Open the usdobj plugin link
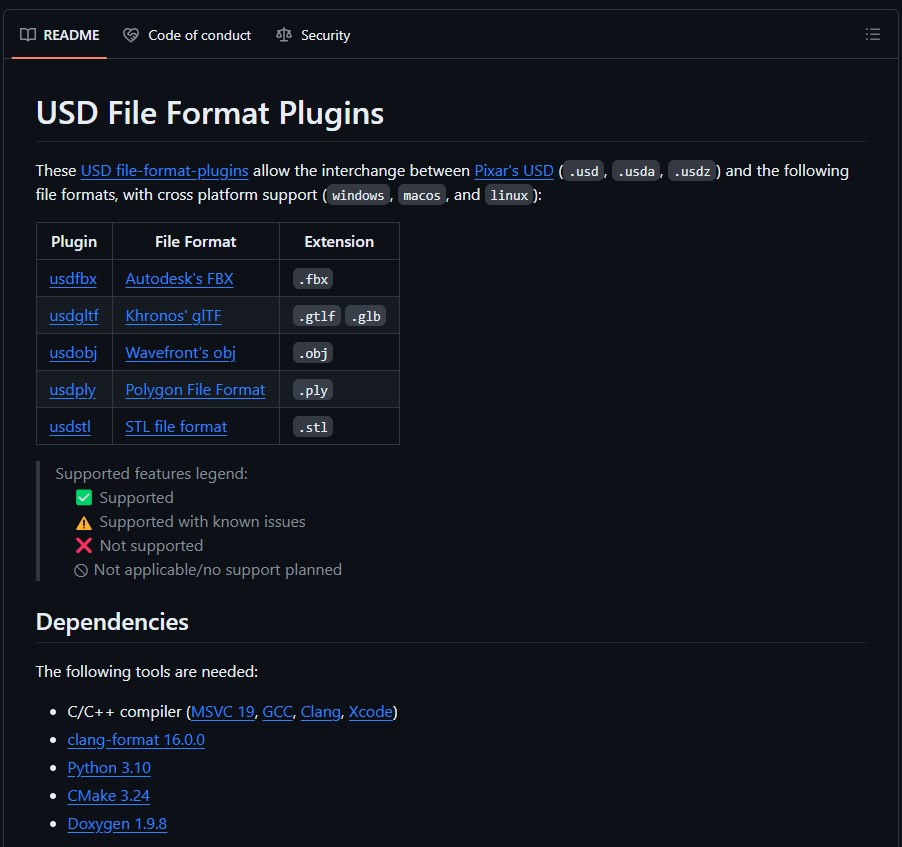Viewport: 902px width, 847px height. click(73, 353)
